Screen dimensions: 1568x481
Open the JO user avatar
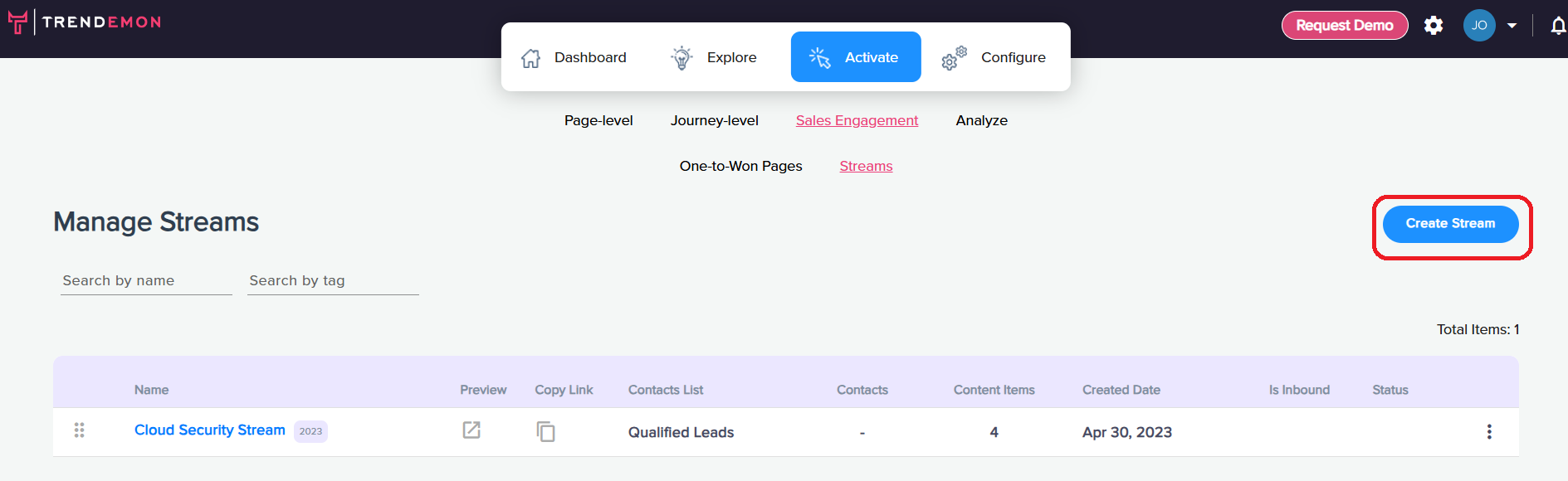coord(1479,26)
